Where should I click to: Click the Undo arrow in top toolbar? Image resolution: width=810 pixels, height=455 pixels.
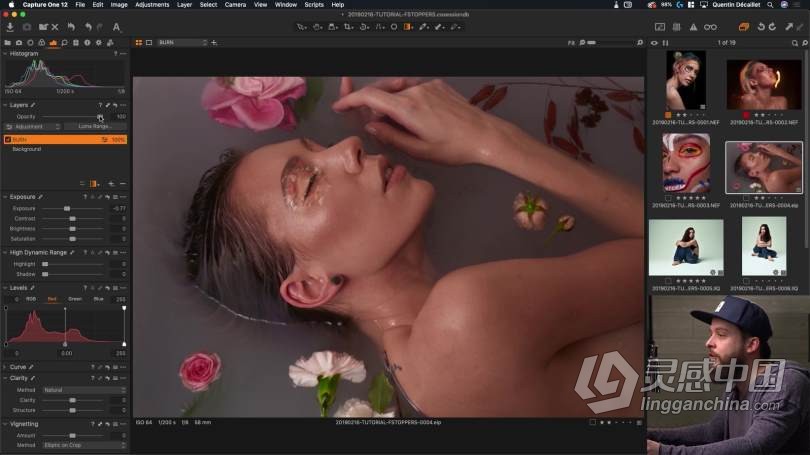[x=88, y=27]
